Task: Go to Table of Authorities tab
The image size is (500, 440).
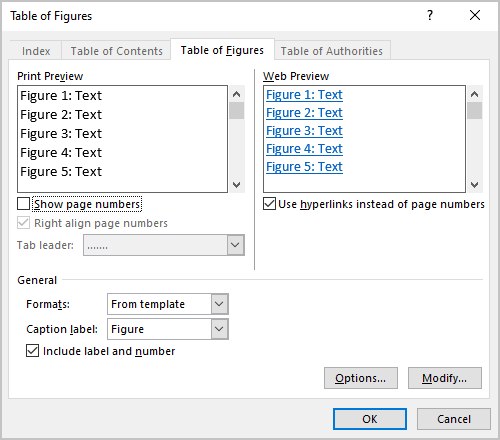Action: [x=332, y=51]
